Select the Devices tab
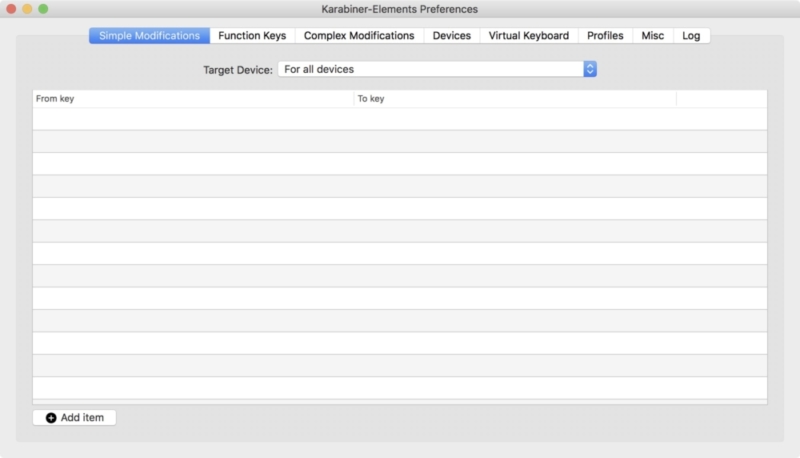 [452, 36]
